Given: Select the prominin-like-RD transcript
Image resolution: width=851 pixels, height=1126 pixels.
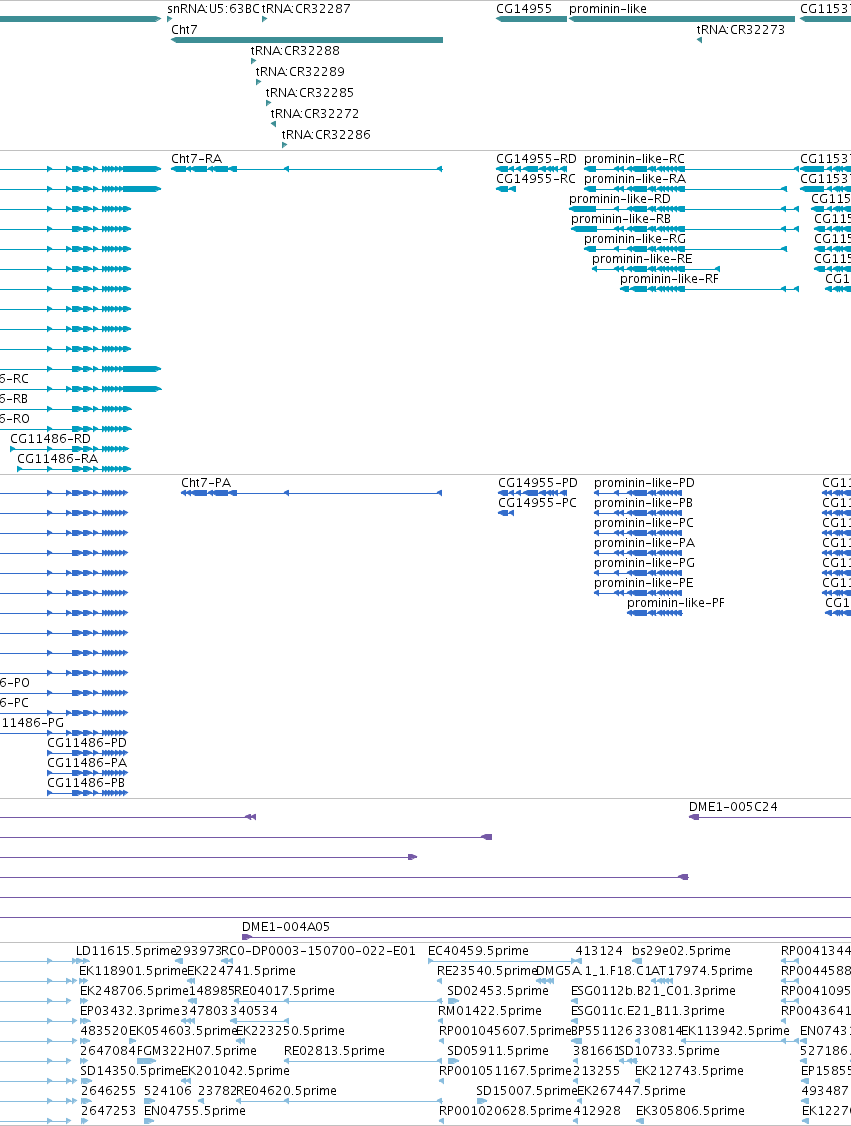Looking at the screenshot, I should [684, 209].
